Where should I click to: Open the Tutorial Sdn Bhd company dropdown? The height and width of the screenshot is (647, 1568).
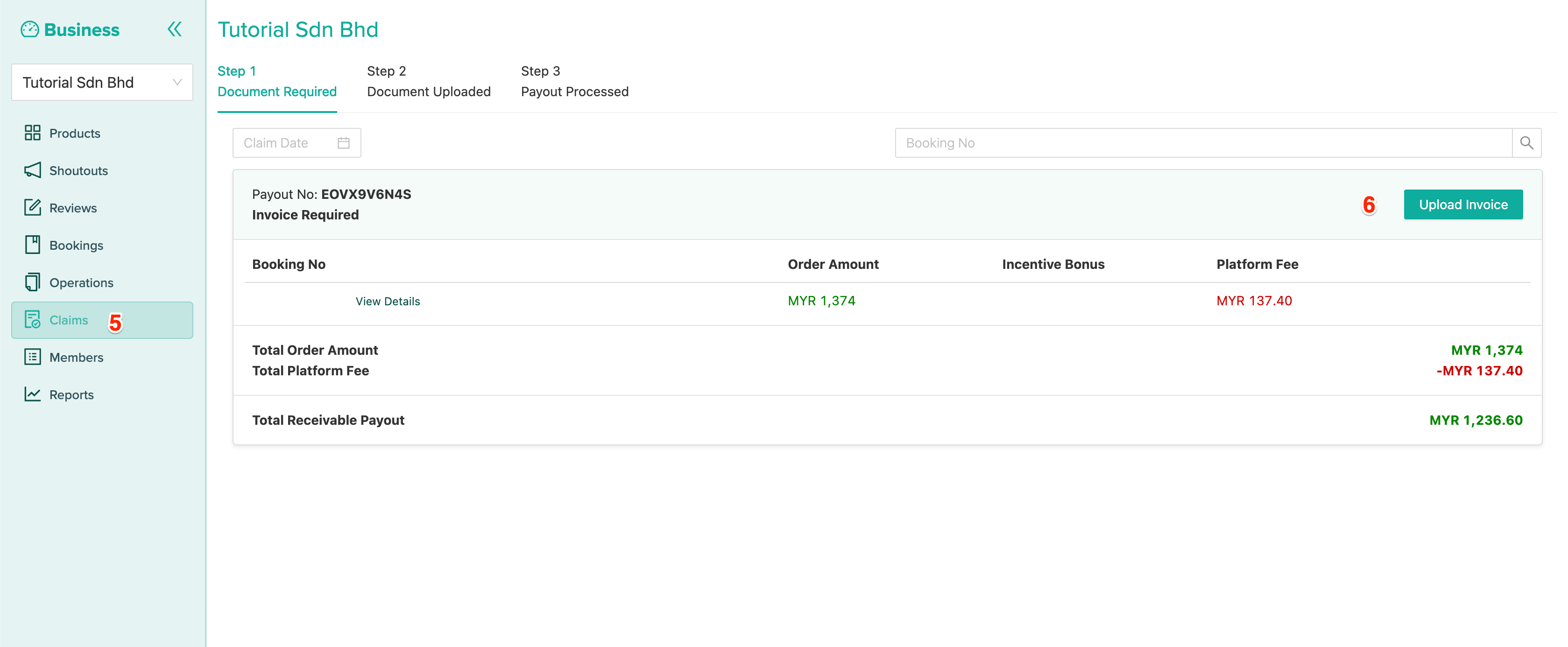[102, 82]
